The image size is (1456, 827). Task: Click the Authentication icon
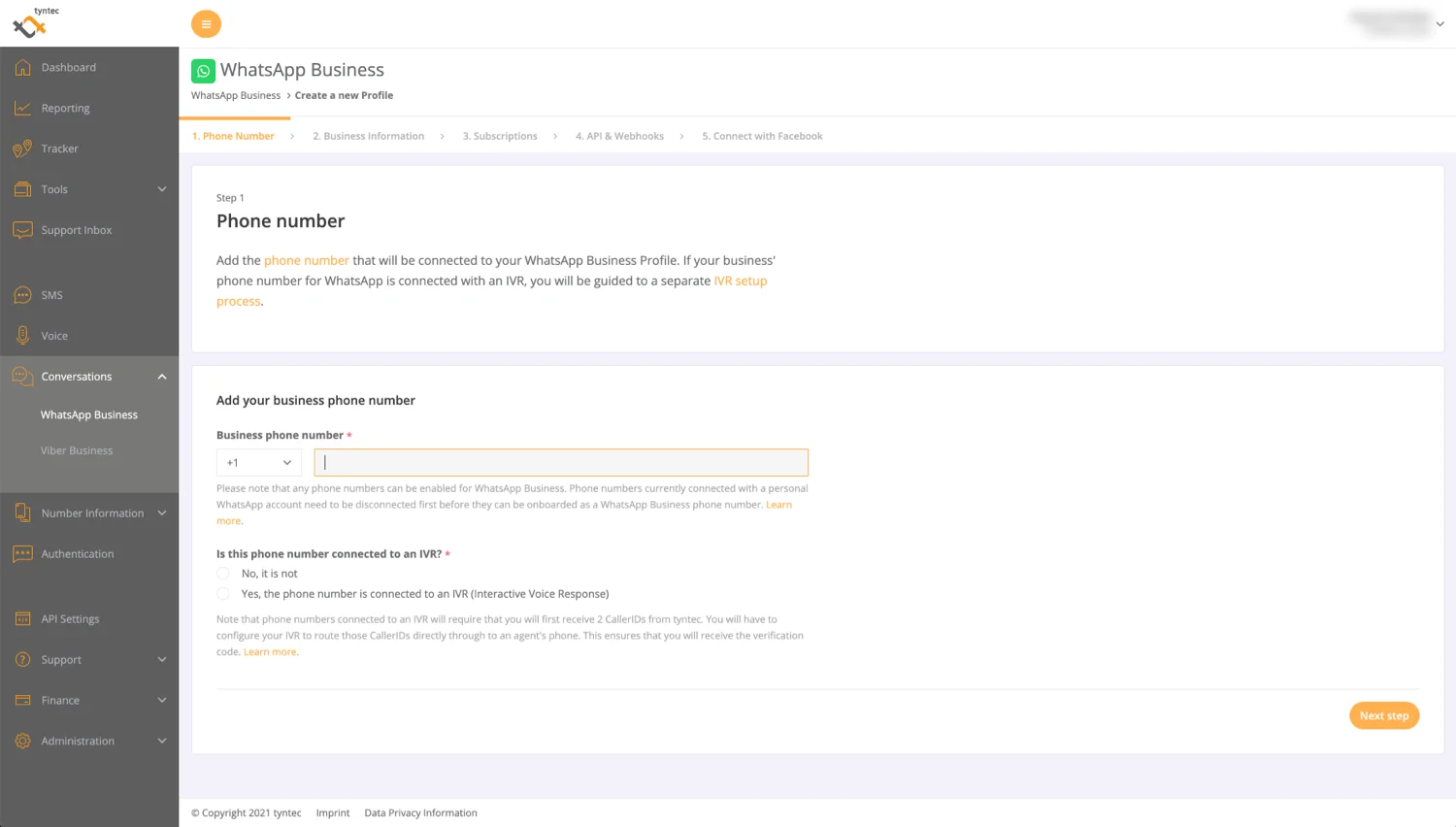click(22, 554)
